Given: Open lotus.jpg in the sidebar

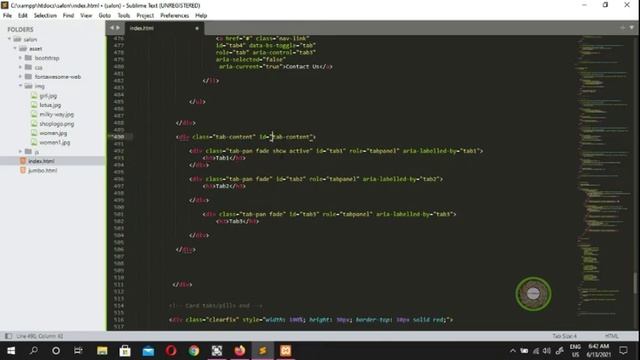Looking at the screenshot, I should (x=50, y=105).
